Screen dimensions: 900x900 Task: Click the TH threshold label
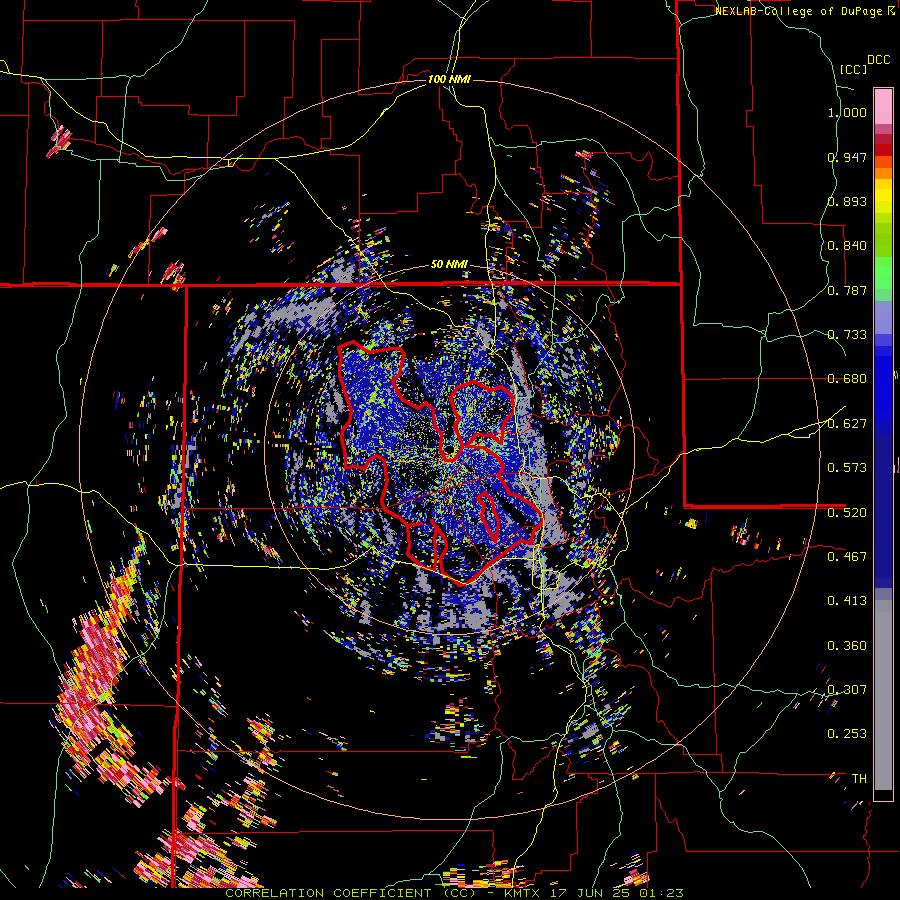(x=859, y=778)
